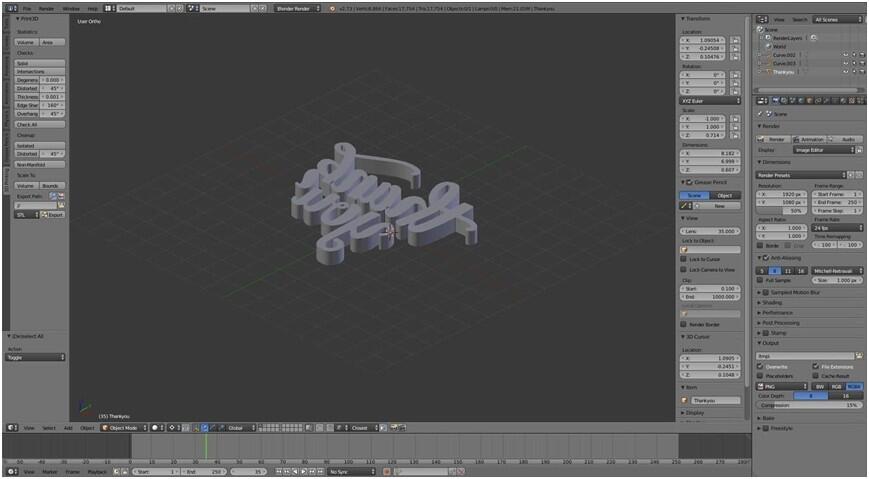The image size is (869, 479).
Task: Open the Window menu
Action: [71, 8]
